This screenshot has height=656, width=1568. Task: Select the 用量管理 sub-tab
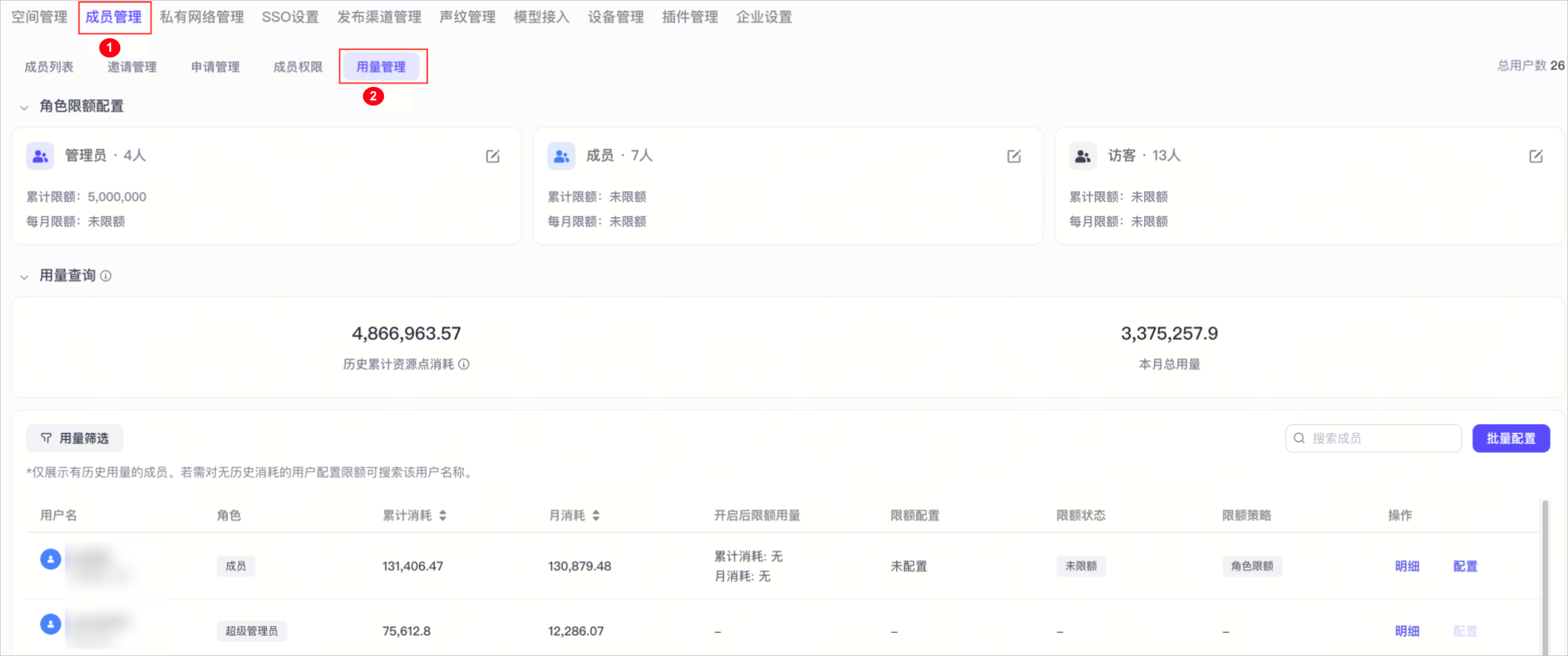381,67
